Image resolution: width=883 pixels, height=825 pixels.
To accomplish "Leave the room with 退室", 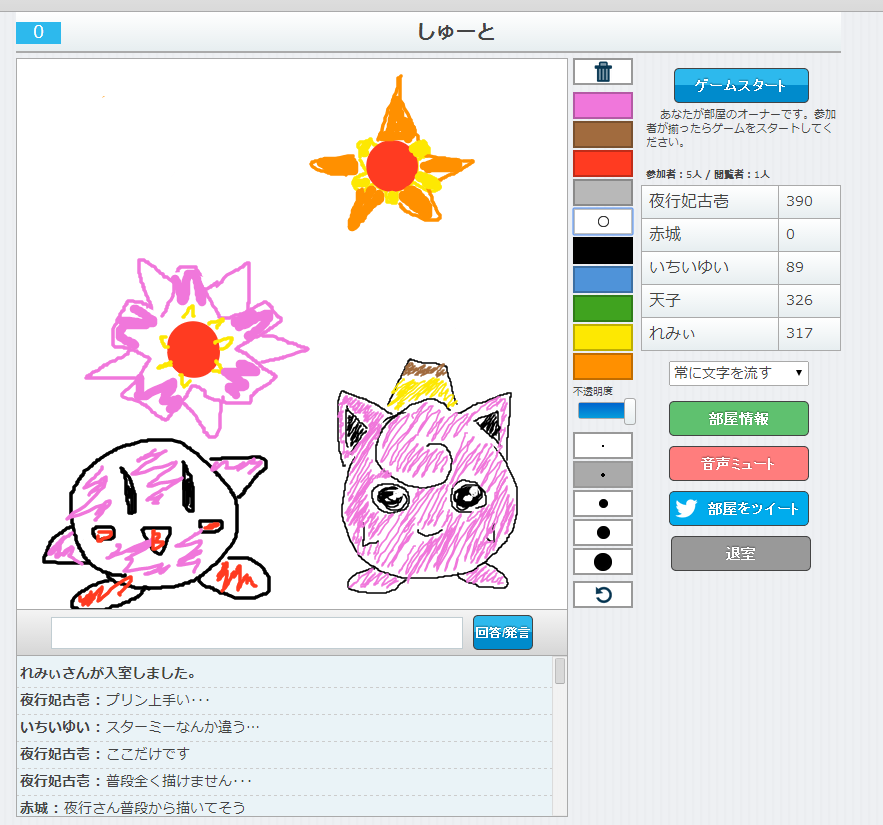I will click(x=741, y=554).
